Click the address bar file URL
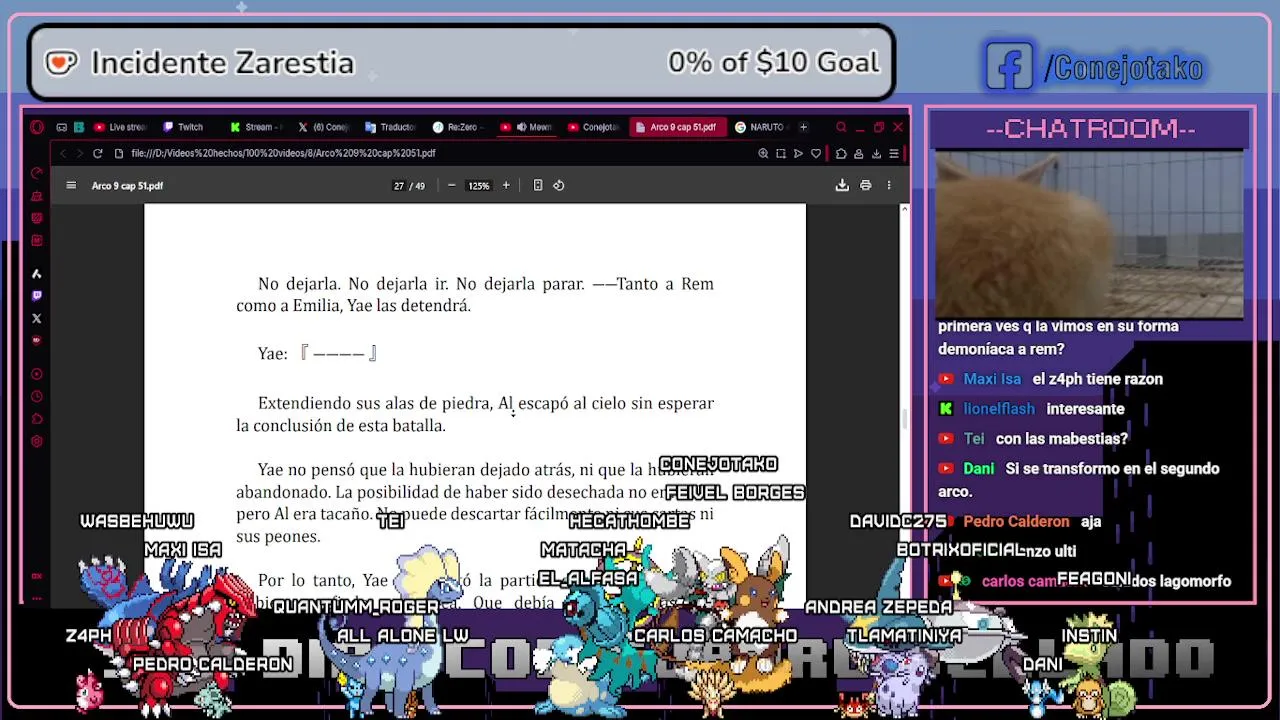1280x720 pixels. [283, 153]
